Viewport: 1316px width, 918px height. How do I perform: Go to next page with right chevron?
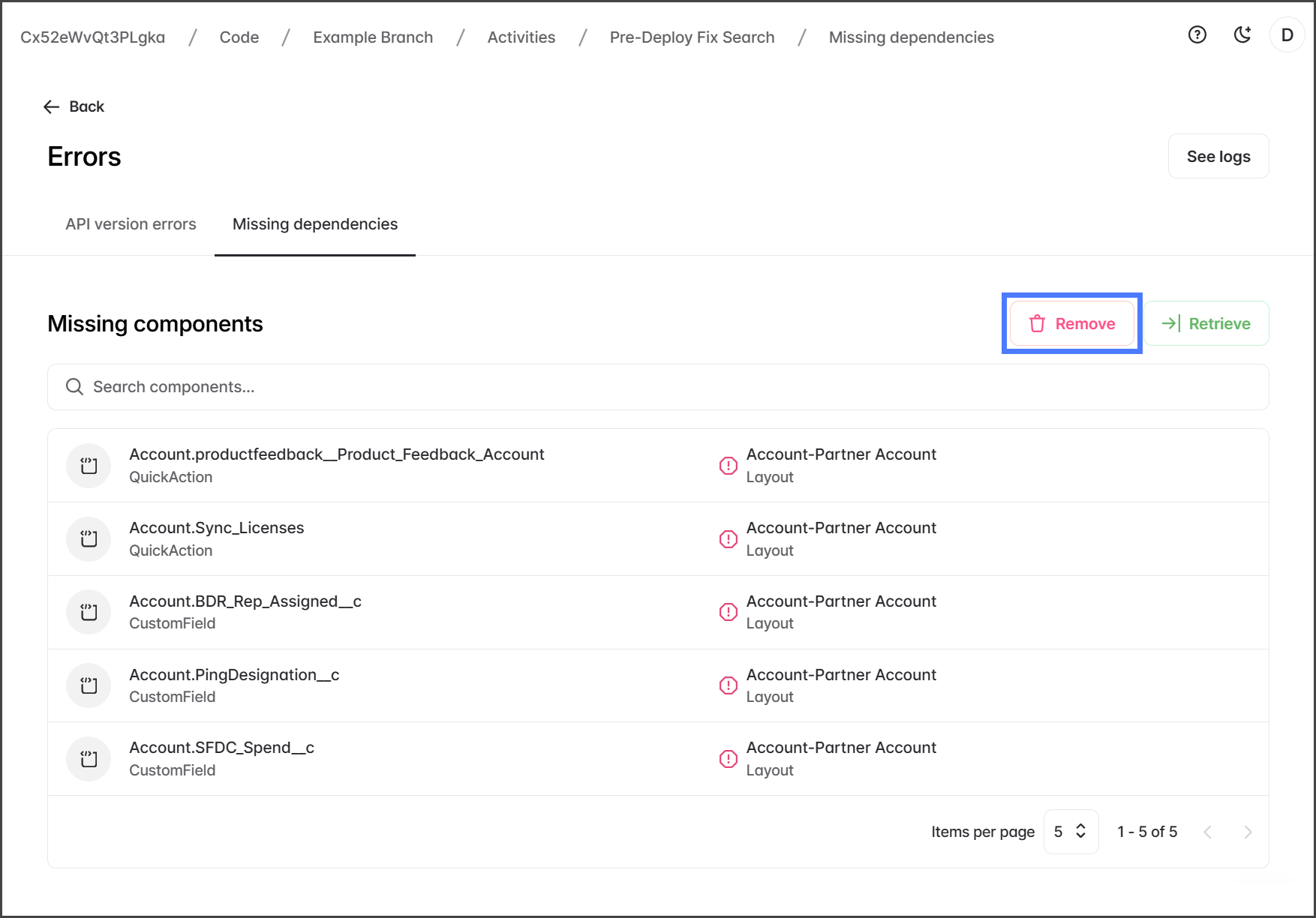coord(1248,832)
